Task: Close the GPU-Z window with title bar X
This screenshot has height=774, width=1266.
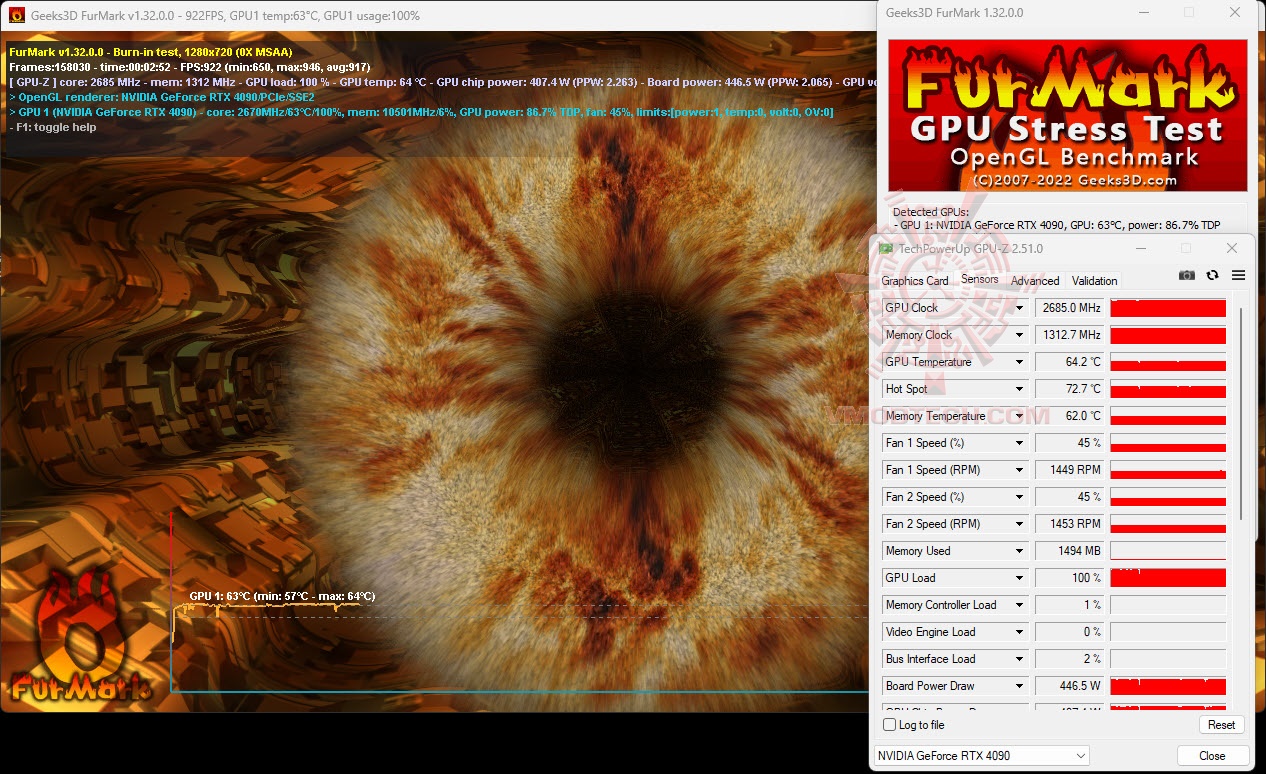Action: point(1232,248)
